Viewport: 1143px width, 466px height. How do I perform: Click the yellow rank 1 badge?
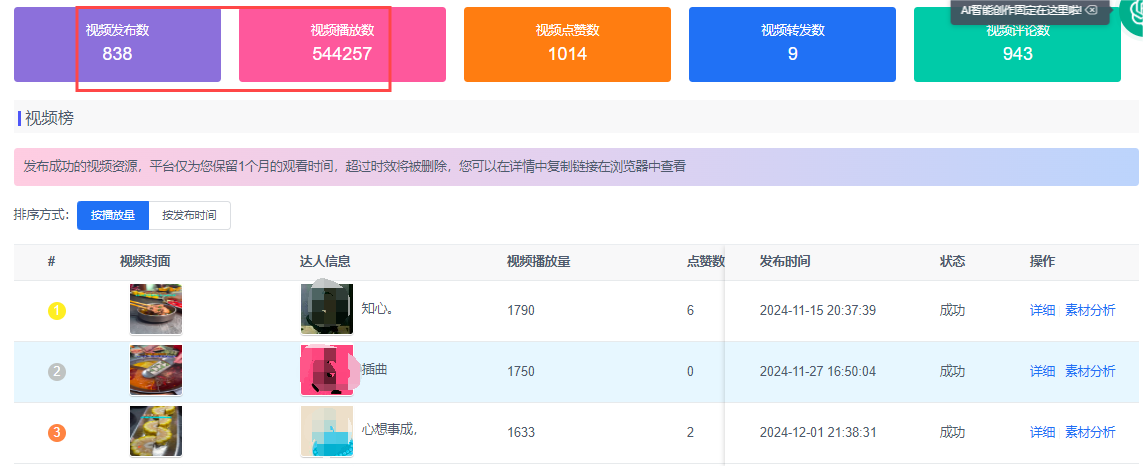(57, 311)
